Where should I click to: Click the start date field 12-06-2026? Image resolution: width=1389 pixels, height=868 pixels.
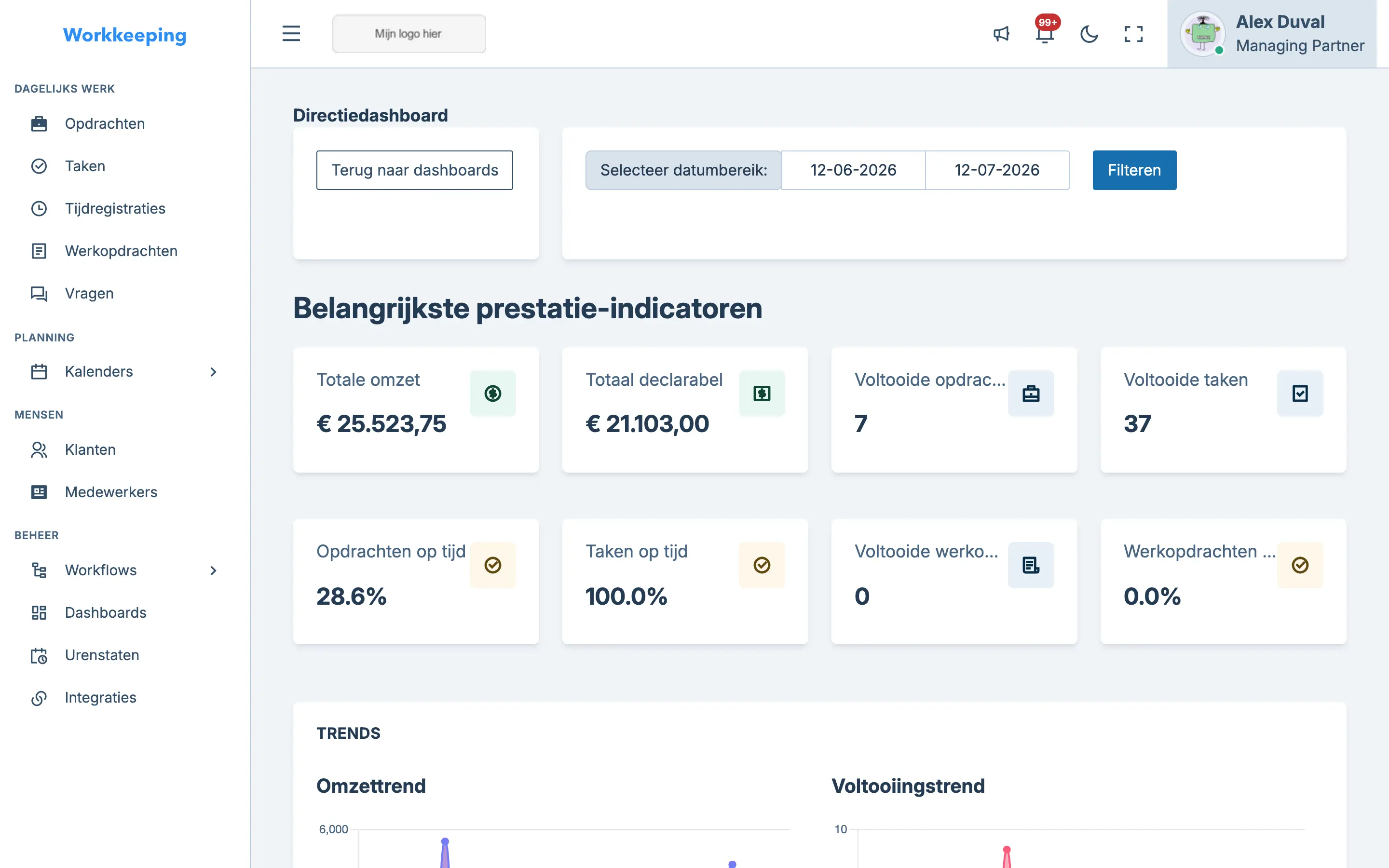[x=853, y=170]
